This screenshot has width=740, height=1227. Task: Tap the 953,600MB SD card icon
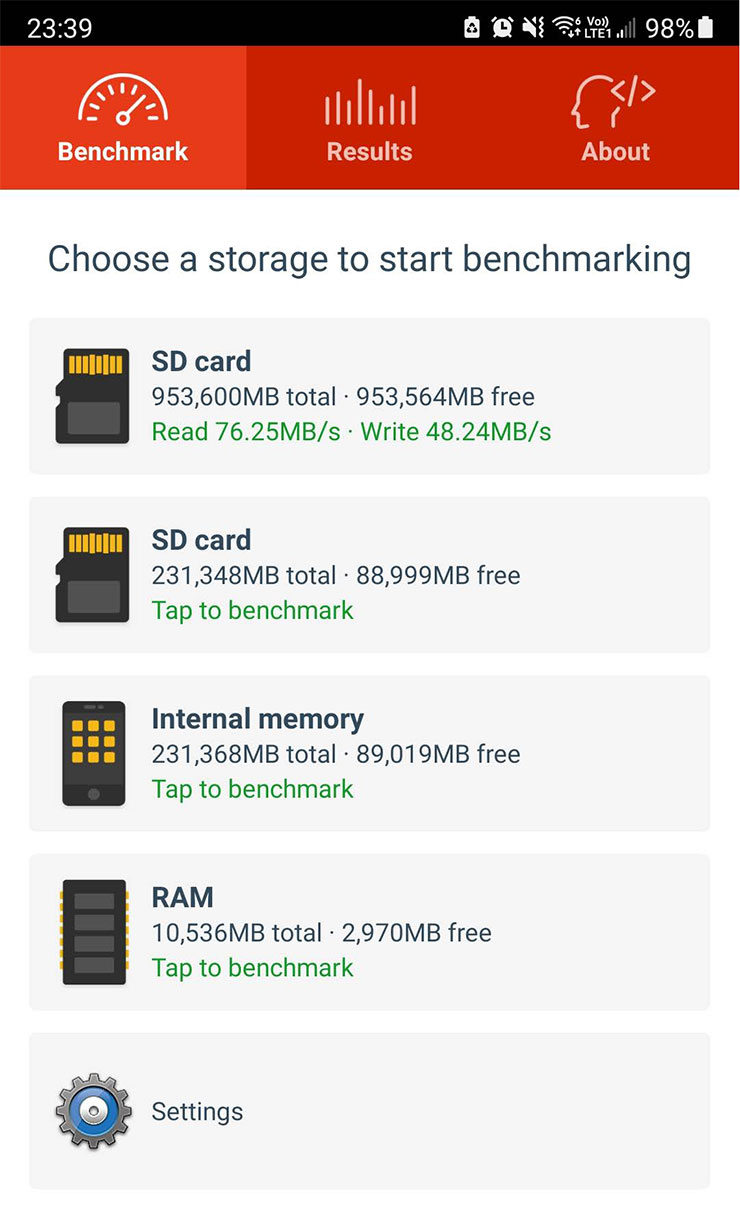[92, 396]
